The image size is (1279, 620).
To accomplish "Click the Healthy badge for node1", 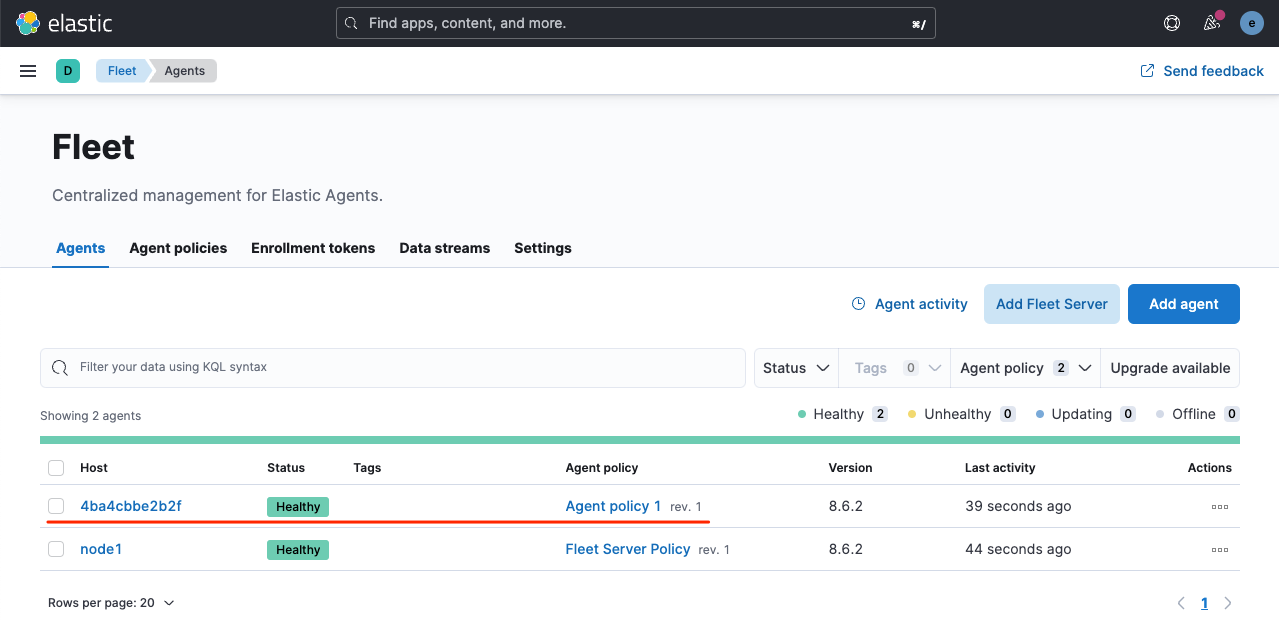I will click(298, 550).
